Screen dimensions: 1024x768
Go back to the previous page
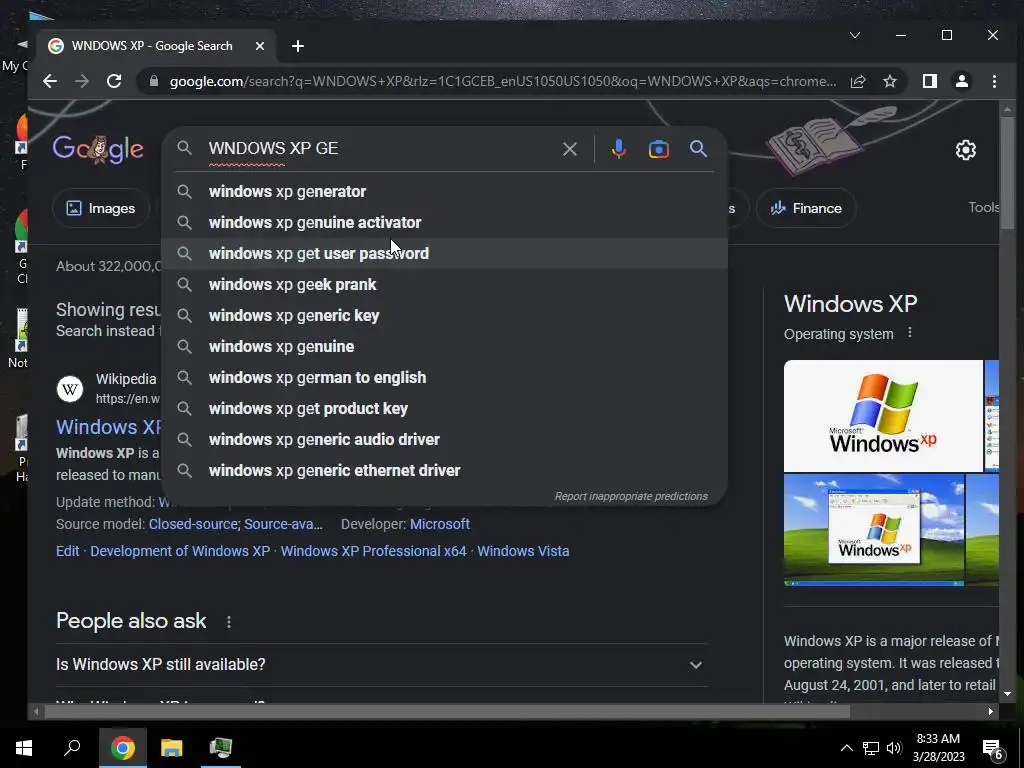tap(50, 81)
